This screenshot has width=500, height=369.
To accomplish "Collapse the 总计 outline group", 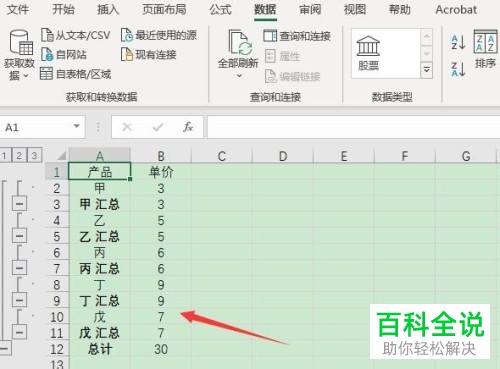I will [x=5, y=348].
